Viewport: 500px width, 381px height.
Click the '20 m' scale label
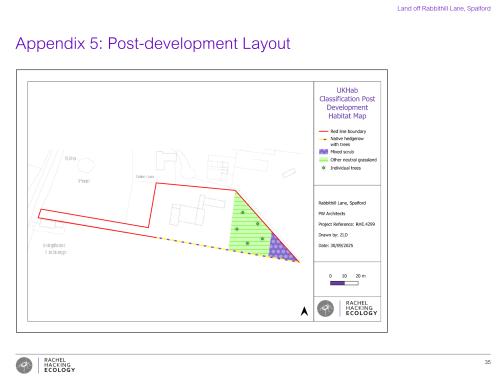(x=360, y=276)
